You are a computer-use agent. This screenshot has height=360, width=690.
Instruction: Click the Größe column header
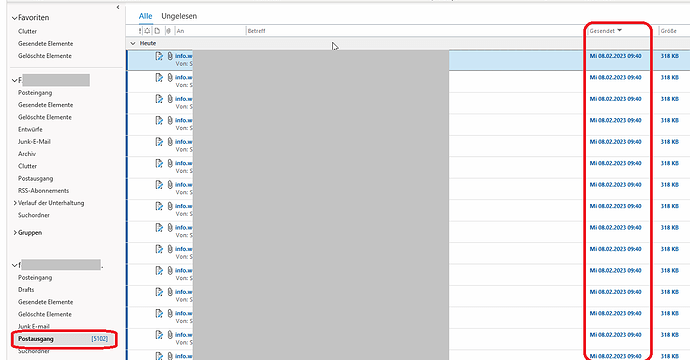[668, 31]
